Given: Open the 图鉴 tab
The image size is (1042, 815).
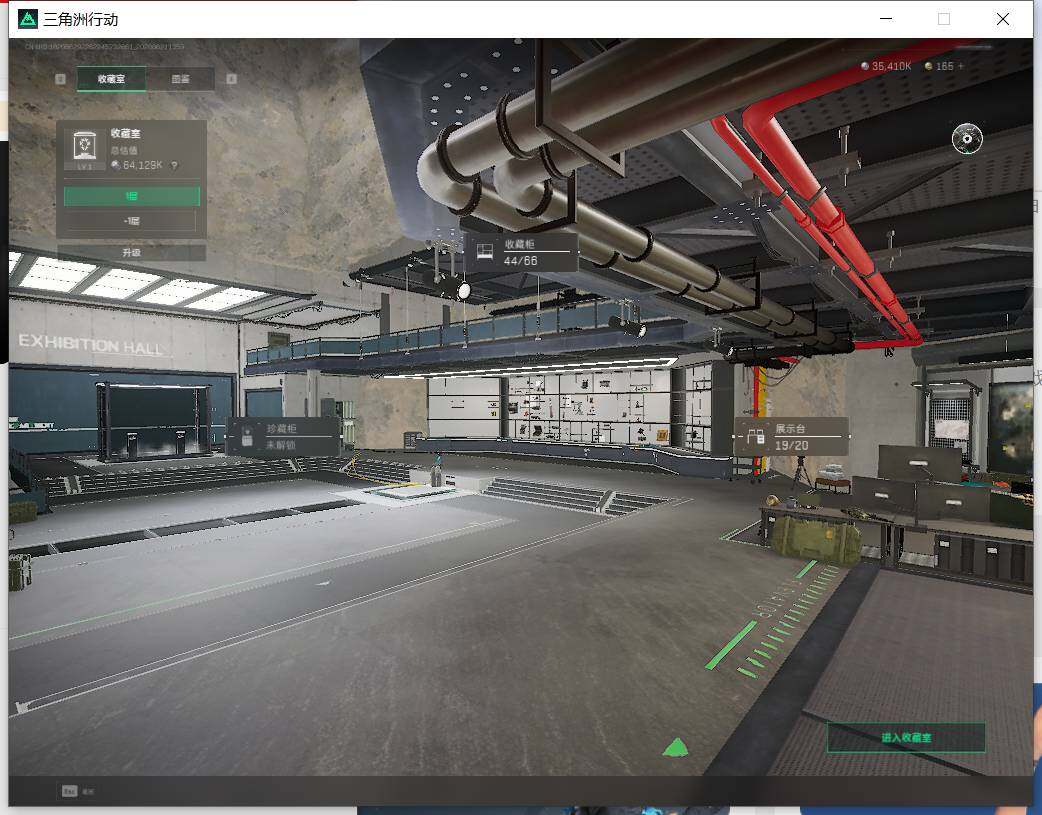Looking at the screenshot, I should click(x=181, y=78).
